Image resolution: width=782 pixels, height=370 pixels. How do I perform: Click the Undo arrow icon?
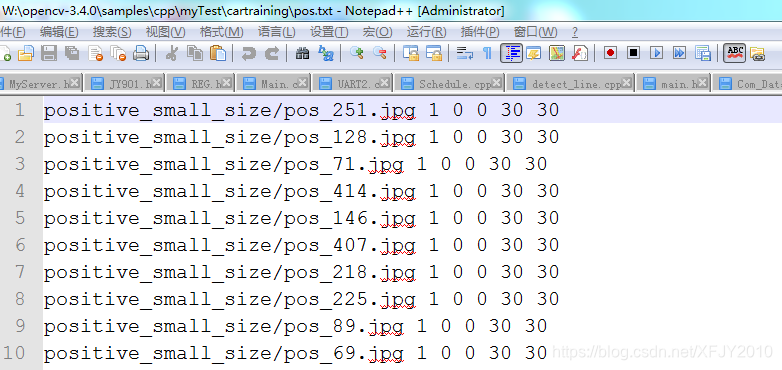point(248,53)
